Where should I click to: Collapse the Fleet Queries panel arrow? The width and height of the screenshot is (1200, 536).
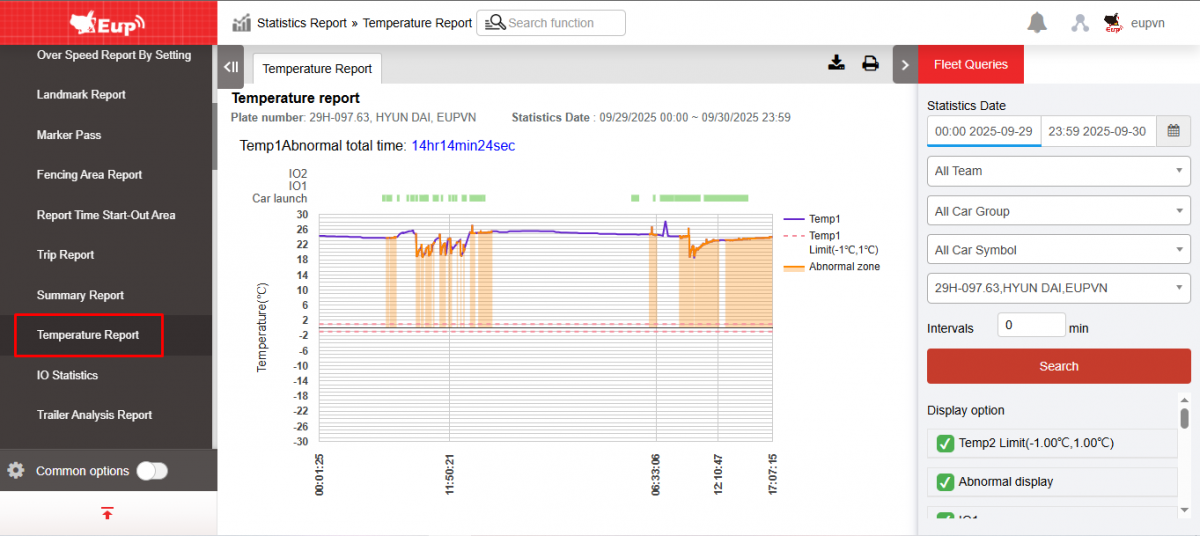click(x=905, y=65)
